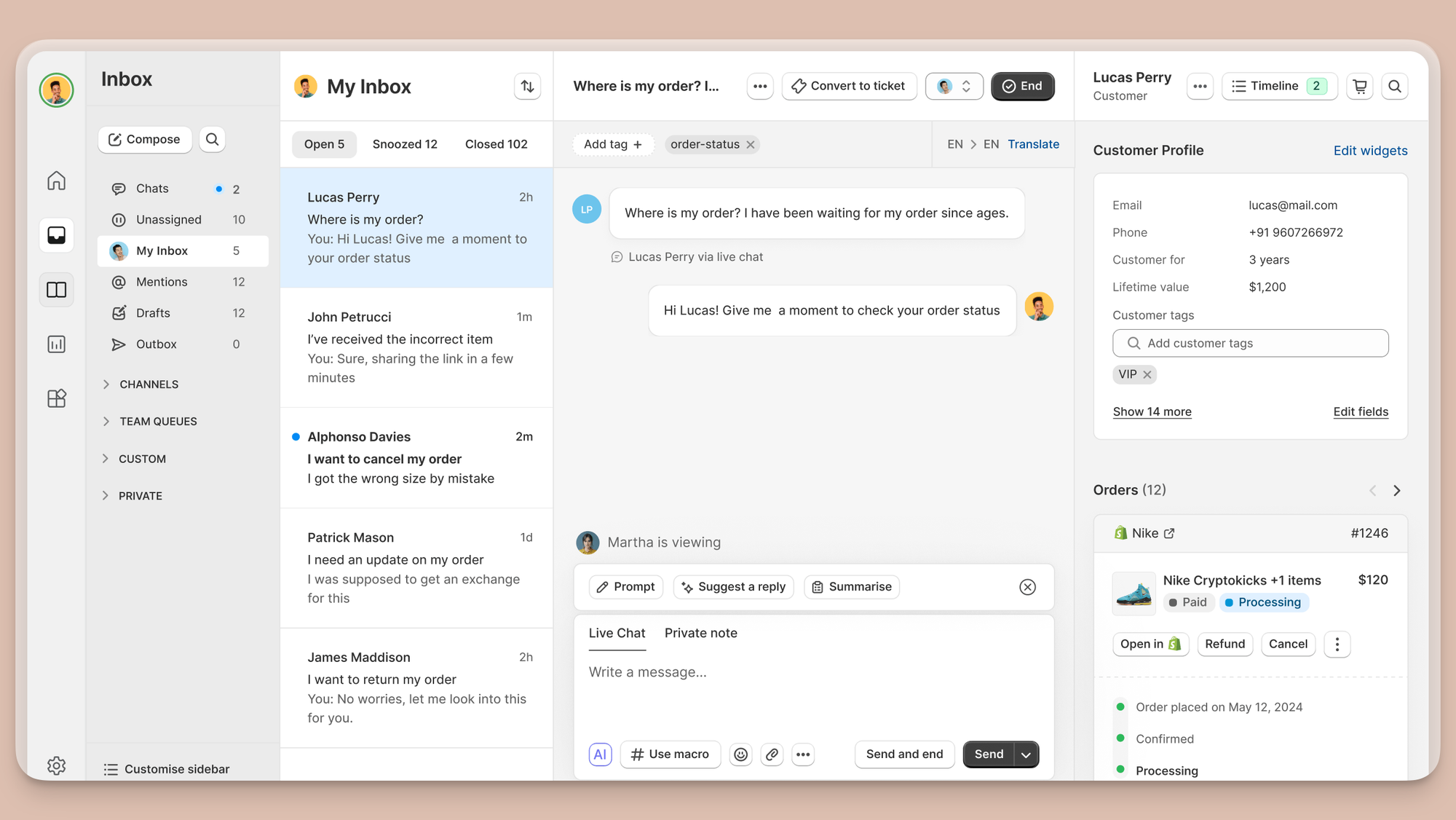This screenshot has height=820, width=1456.
Task: Open the apps/integrations icon in sidebar
Action: [x=56, y=398]
